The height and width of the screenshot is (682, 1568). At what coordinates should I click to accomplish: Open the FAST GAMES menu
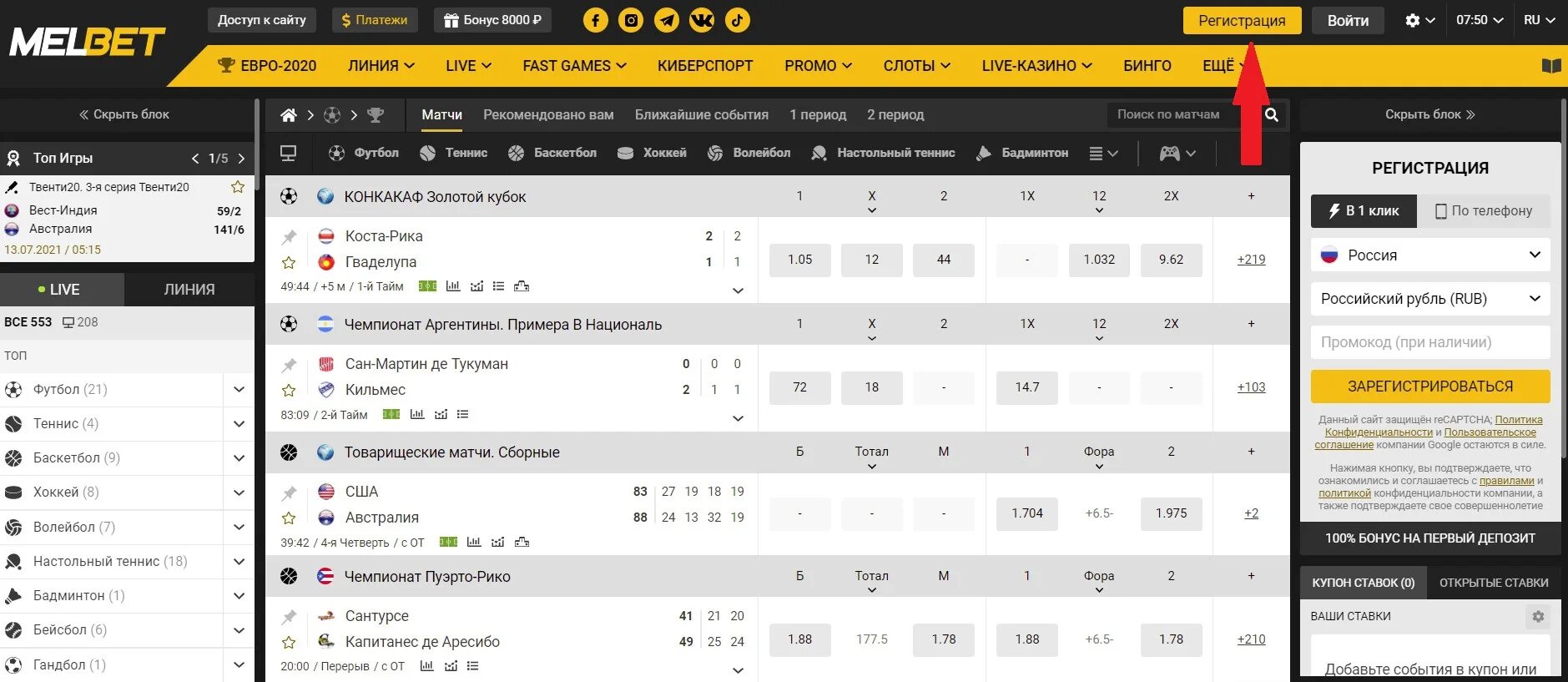[x=574, y=66]
